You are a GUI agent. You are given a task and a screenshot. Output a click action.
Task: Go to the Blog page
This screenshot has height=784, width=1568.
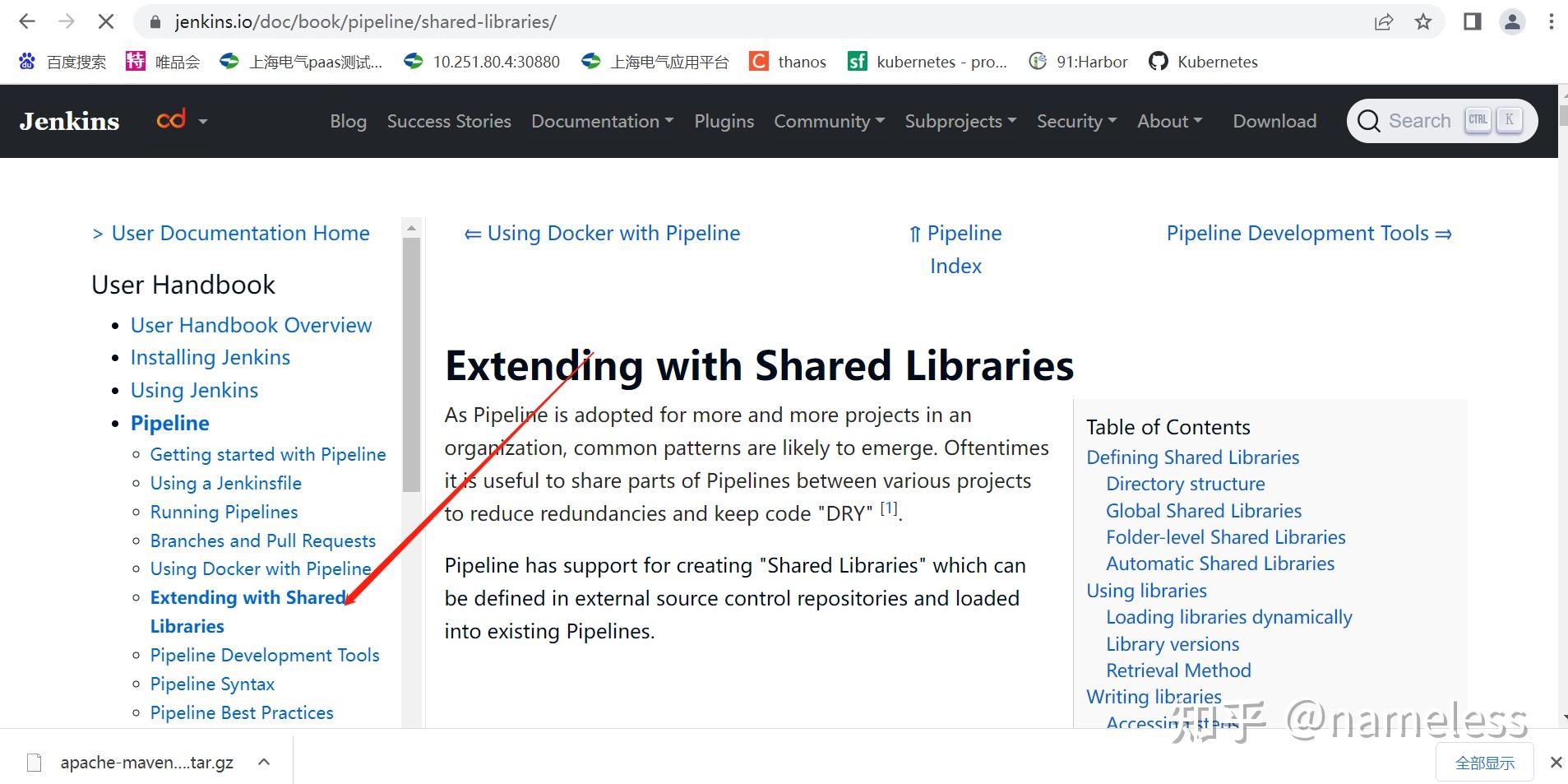[348, 121]
